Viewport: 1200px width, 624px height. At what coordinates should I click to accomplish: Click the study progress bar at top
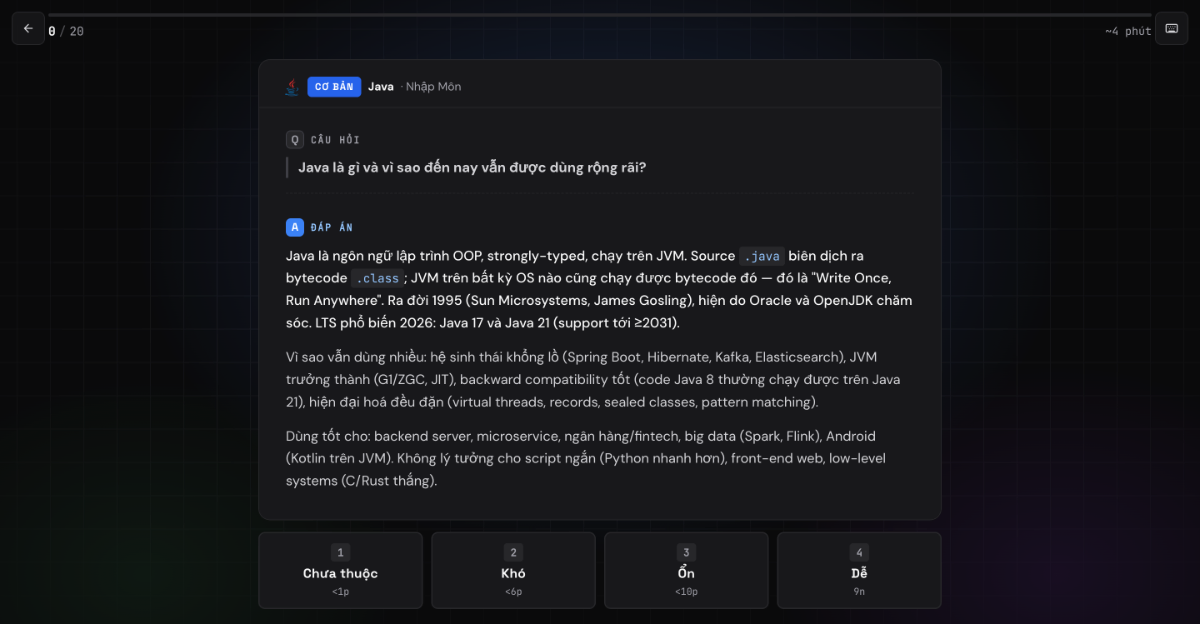[600, 15]
